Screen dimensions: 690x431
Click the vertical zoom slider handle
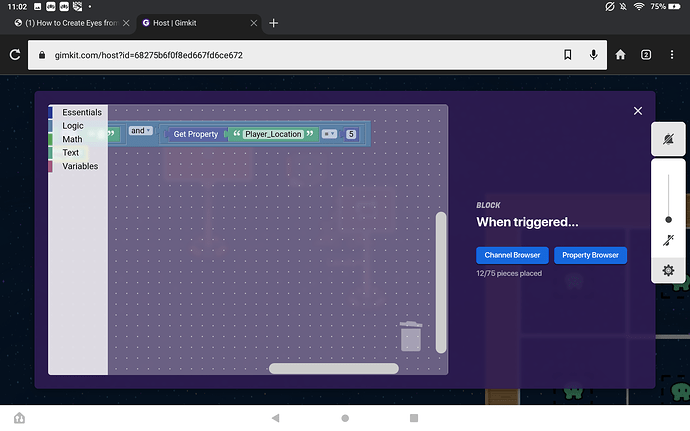click(668, 219)
